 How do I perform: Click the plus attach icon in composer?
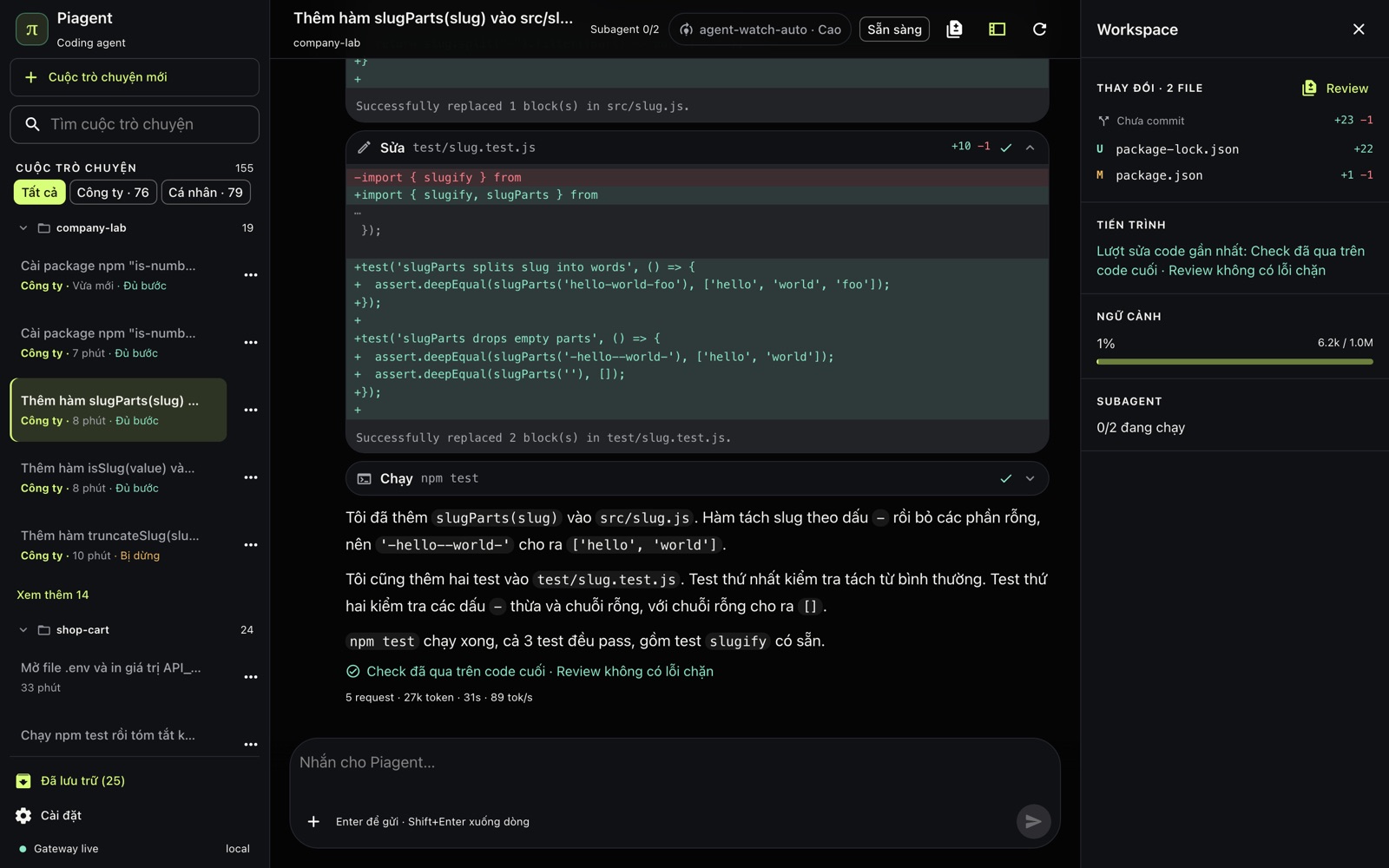point(313,821)
